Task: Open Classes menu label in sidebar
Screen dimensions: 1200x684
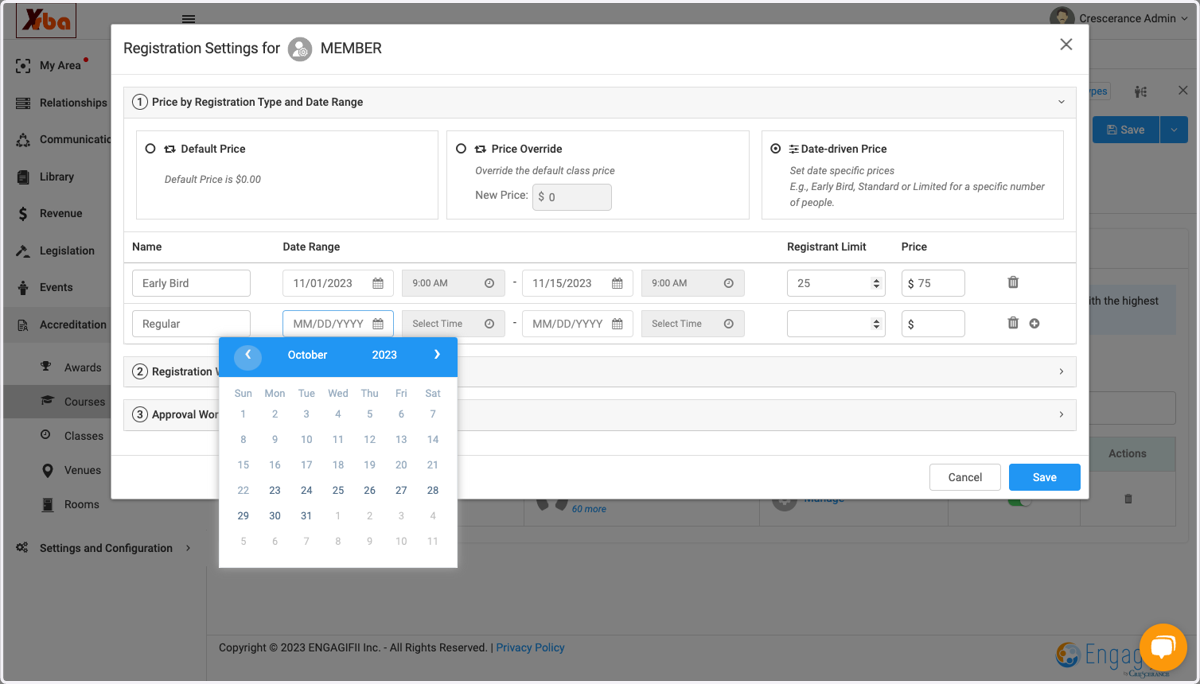Action: coord(84,436)
